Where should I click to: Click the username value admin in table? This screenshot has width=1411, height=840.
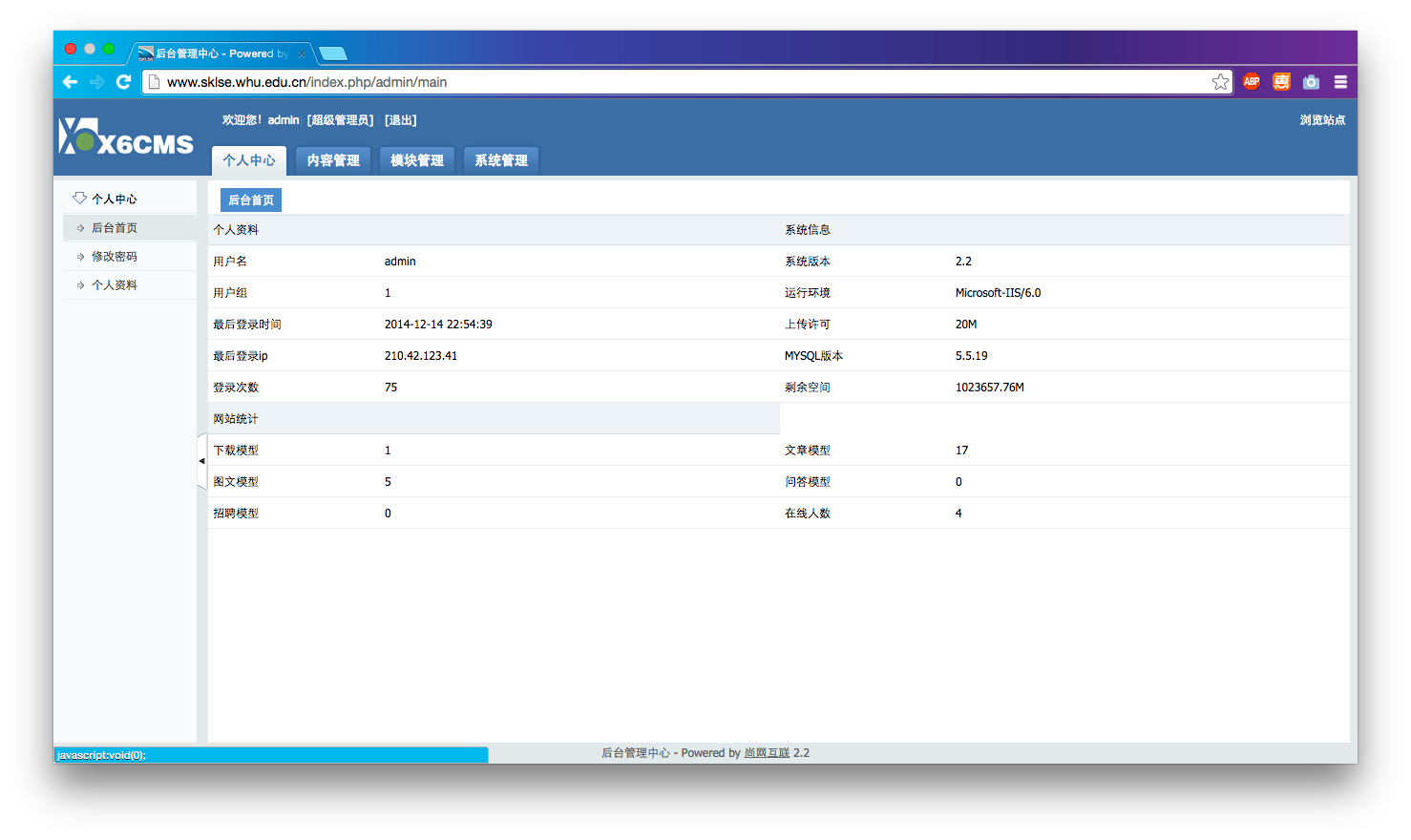tap(400, 262)
